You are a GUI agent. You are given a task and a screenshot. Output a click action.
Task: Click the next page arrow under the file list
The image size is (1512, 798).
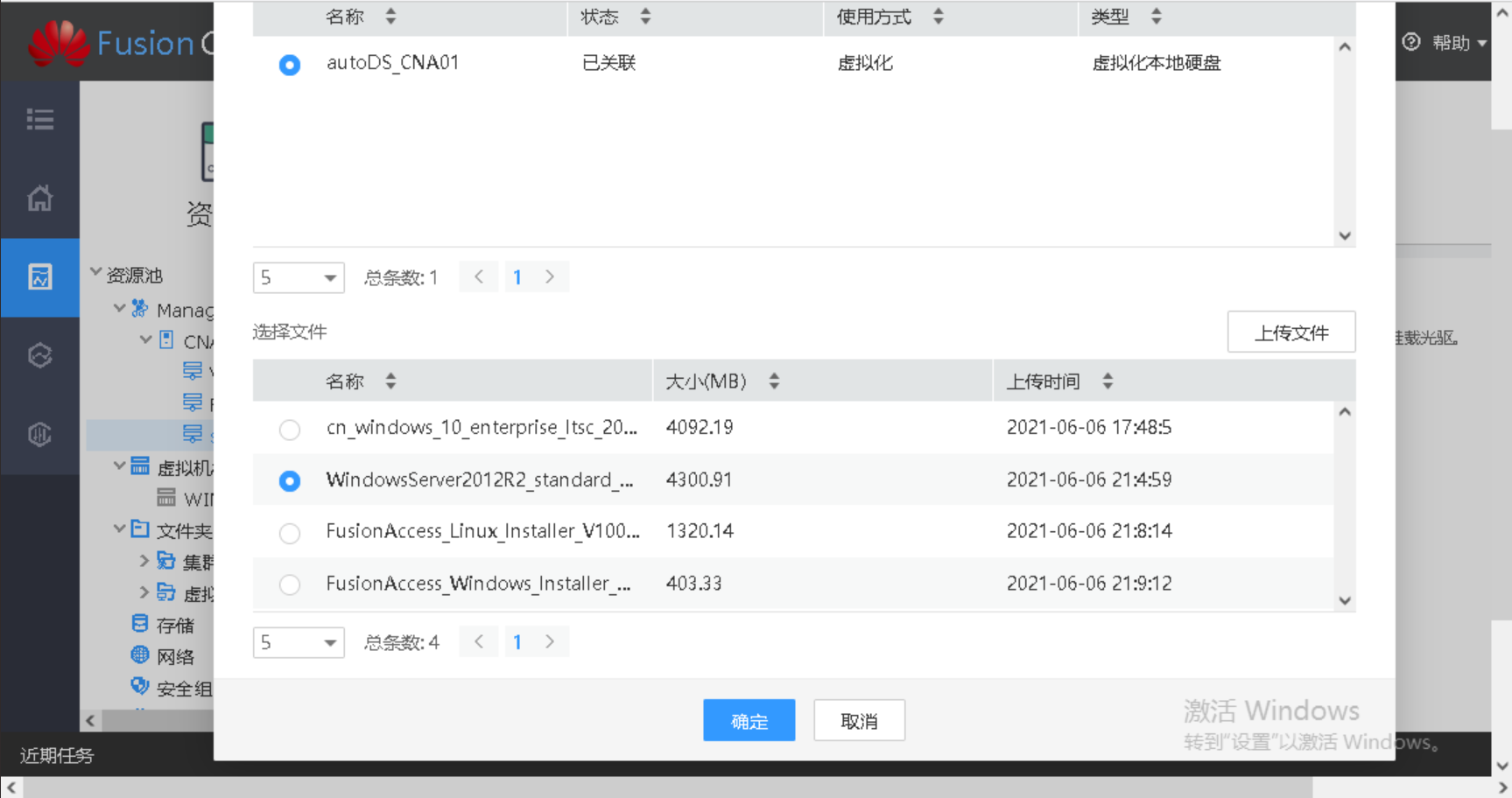550,641
